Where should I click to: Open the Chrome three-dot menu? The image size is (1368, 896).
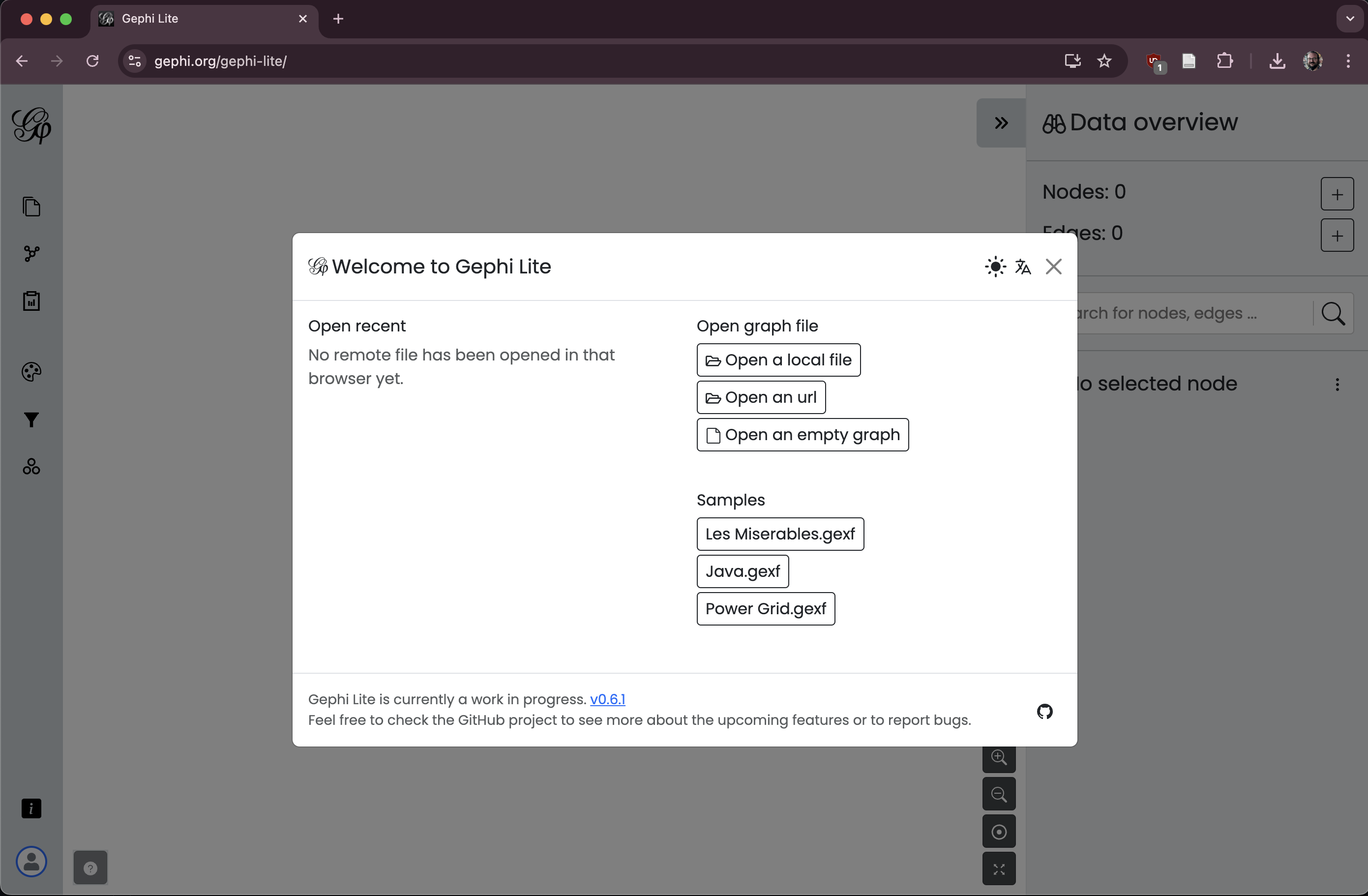pyautogui.click(x=1348, y=61)
